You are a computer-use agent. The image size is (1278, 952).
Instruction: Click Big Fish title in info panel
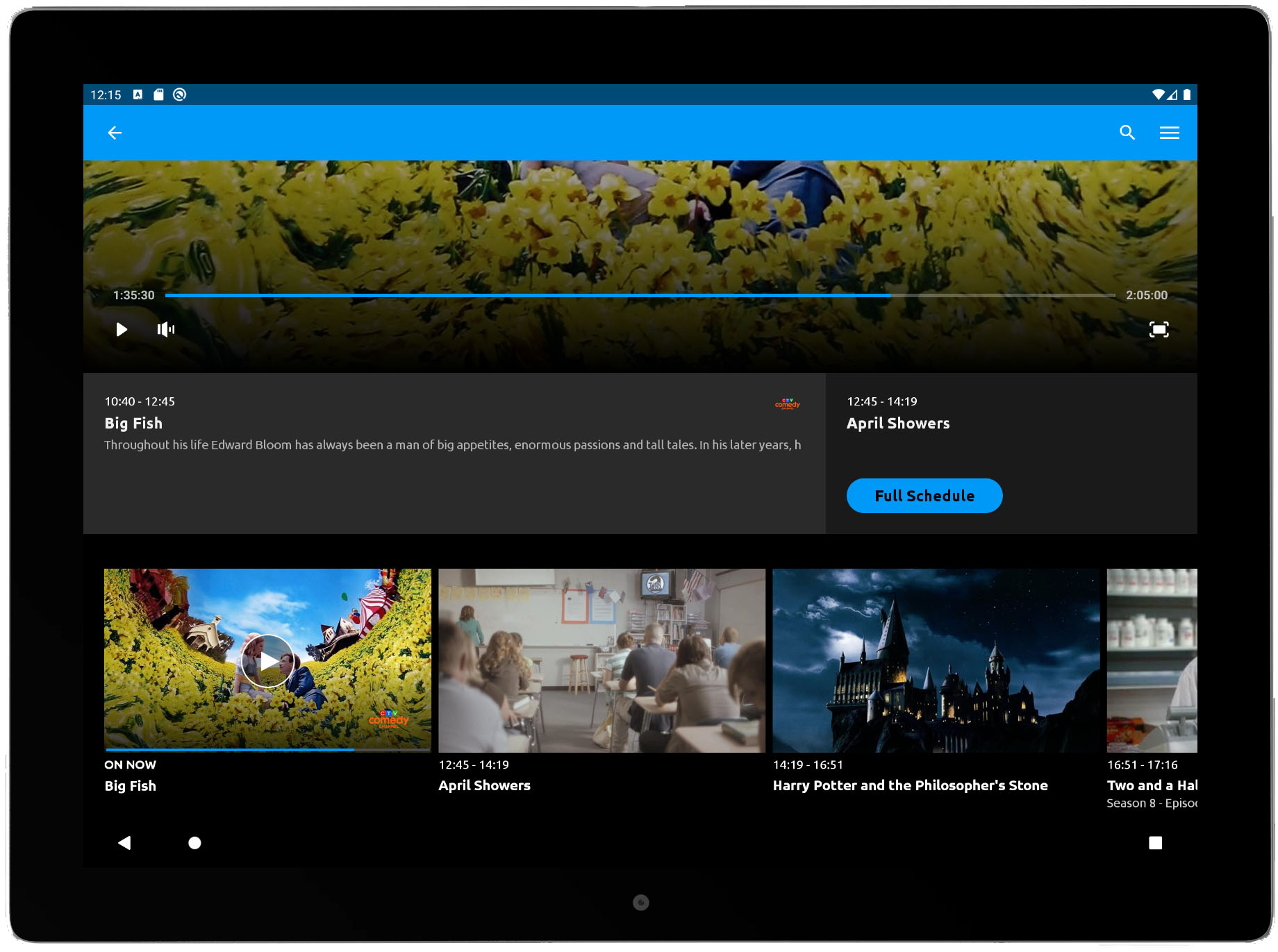[x=133, y=424]
